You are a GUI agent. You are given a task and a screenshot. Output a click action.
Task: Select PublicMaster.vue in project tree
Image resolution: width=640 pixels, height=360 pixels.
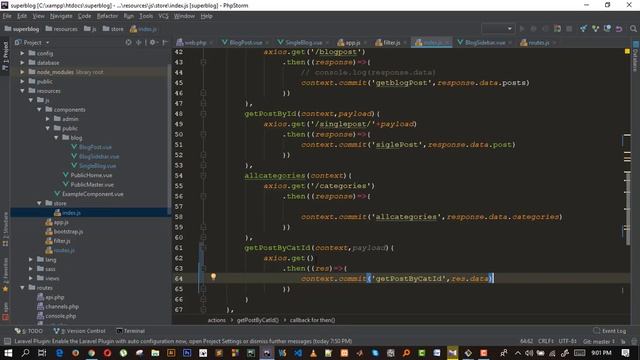point(92,184)
